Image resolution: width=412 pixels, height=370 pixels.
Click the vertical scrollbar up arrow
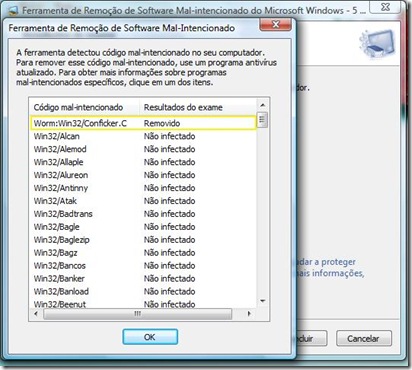262,105
